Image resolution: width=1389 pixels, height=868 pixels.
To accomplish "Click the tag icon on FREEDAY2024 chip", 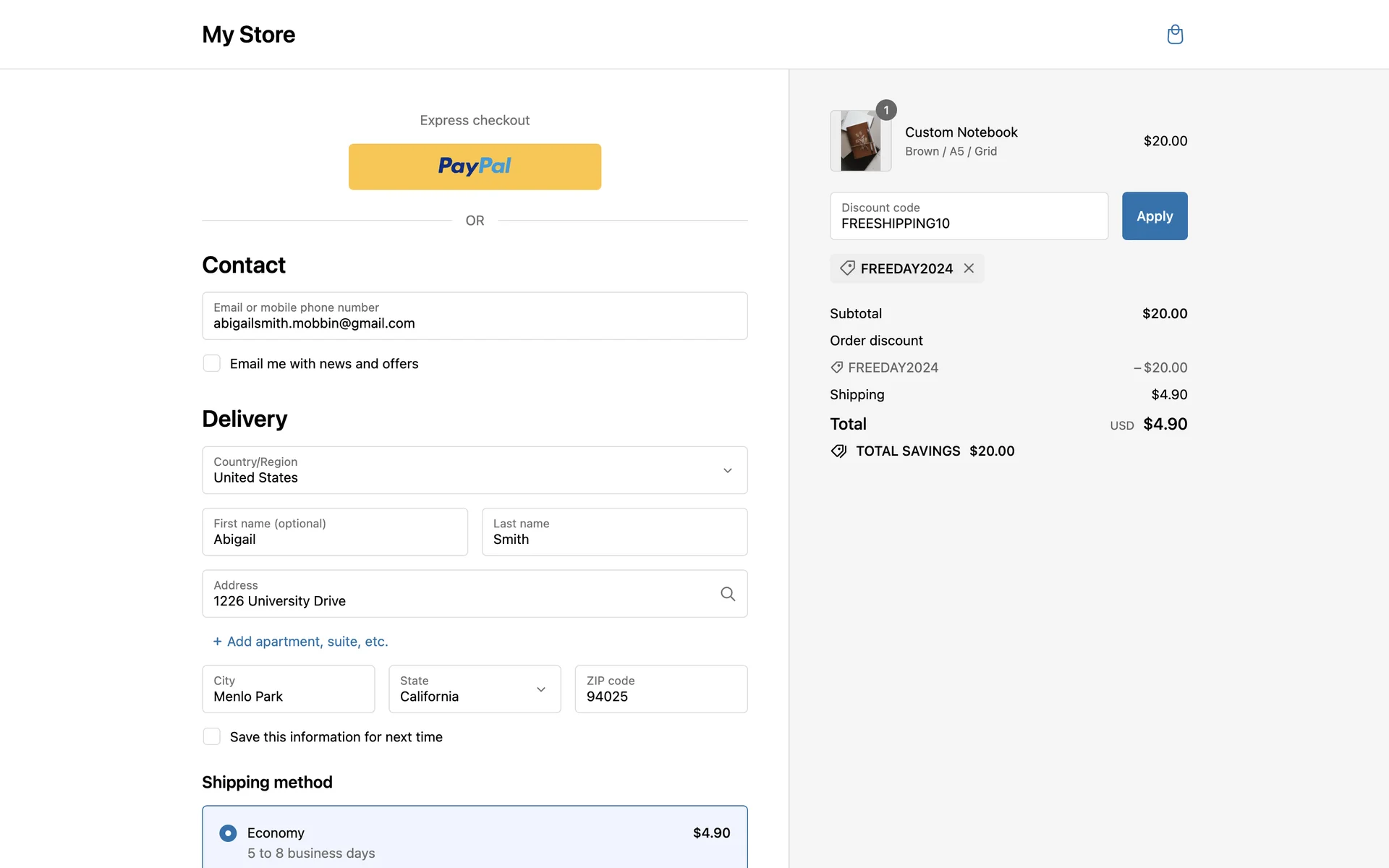I will (847, 268).
